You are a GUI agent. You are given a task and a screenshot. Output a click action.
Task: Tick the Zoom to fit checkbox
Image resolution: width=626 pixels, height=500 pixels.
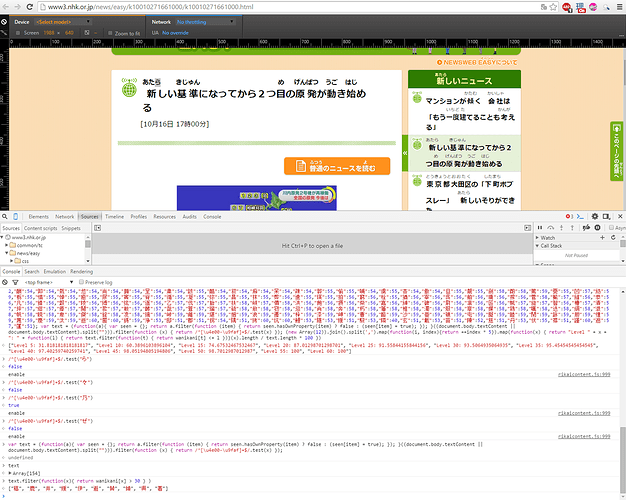[x=110, y=33]
